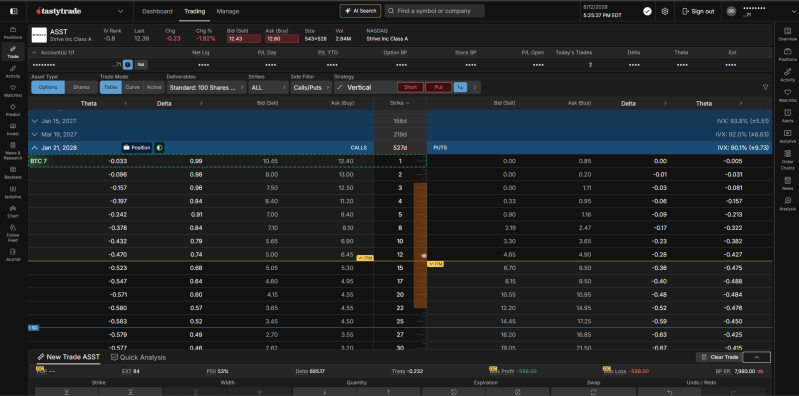Go to the Dashboard tab
The height and width of the screenshot is (396, 799).
click(x=157, y=11)
